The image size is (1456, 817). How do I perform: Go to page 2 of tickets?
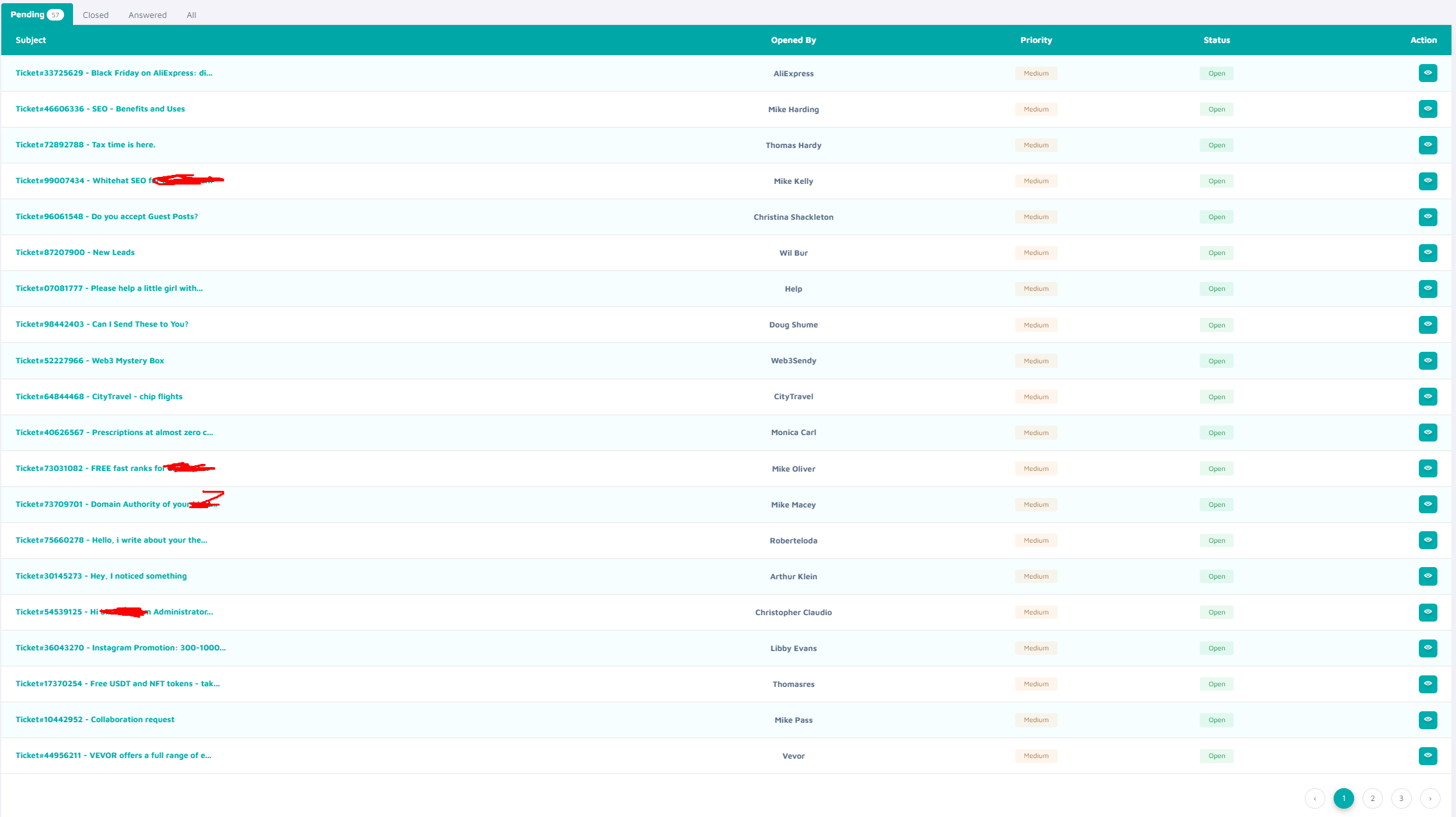click(x=1372, y=798)
